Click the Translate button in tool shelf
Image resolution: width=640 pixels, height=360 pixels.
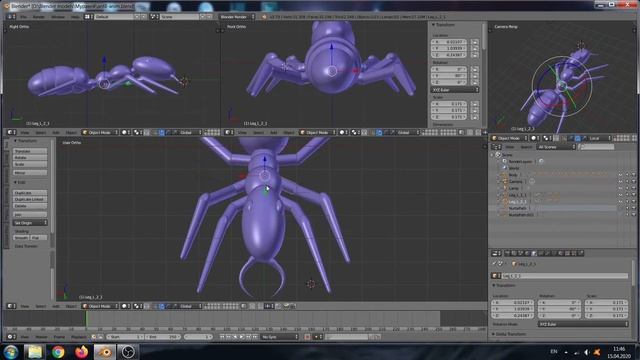[x=30, y=151]
